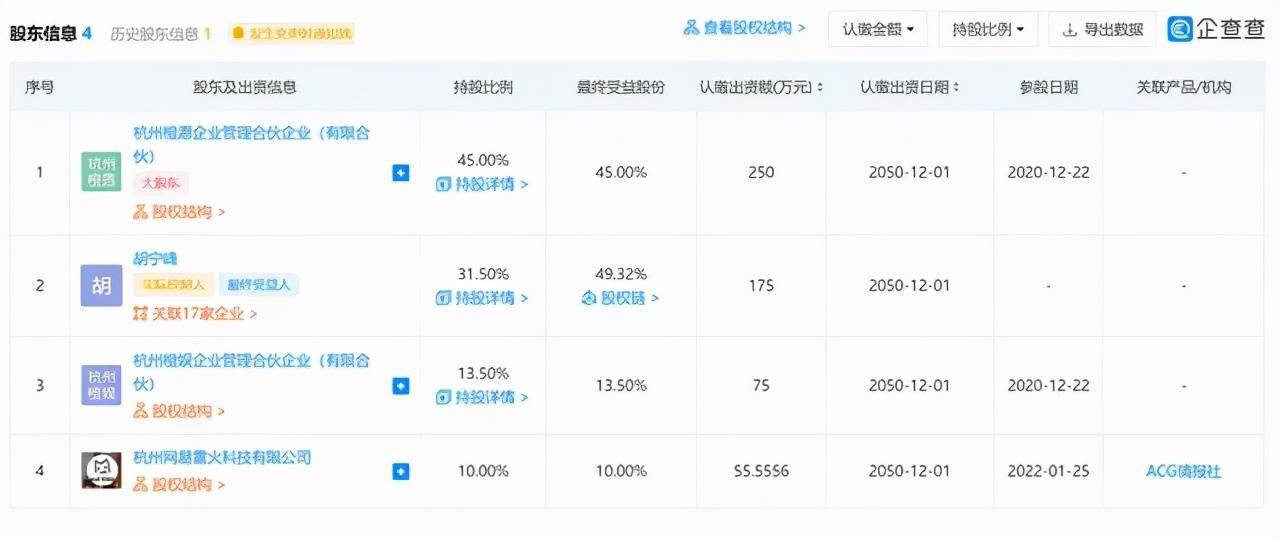The image size is (1280, 538).
Task: Click the 关联产品/机构 column header
Action: coord(1184,87)
